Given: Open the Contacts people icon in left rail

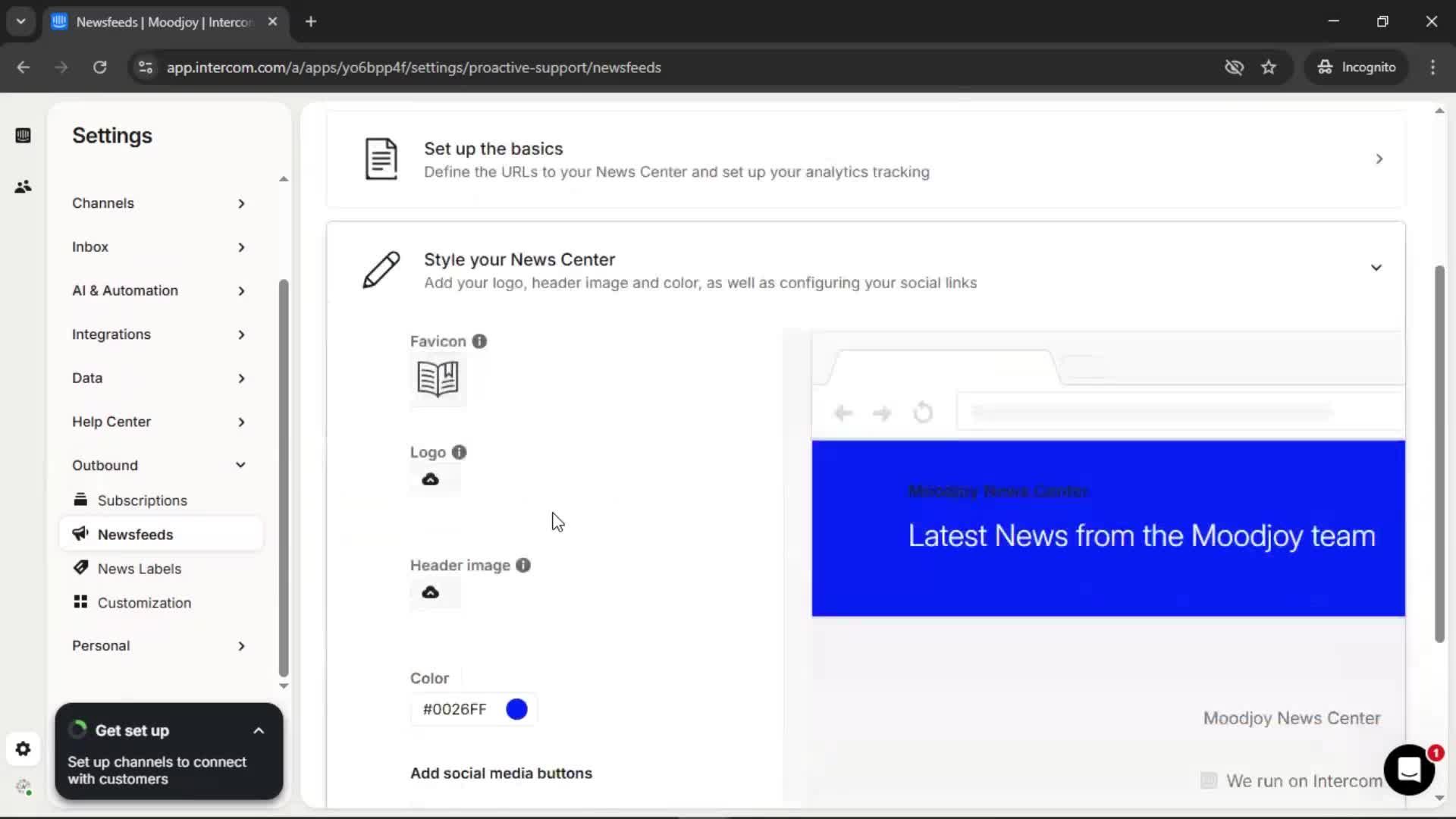Looking at the screenshot, I should pyautogui.click(x=23, y=187).
